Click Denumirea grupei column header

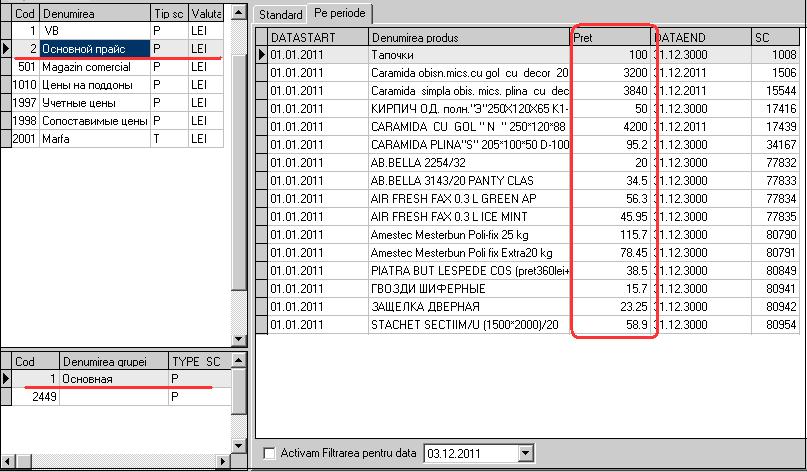point(114,362)
